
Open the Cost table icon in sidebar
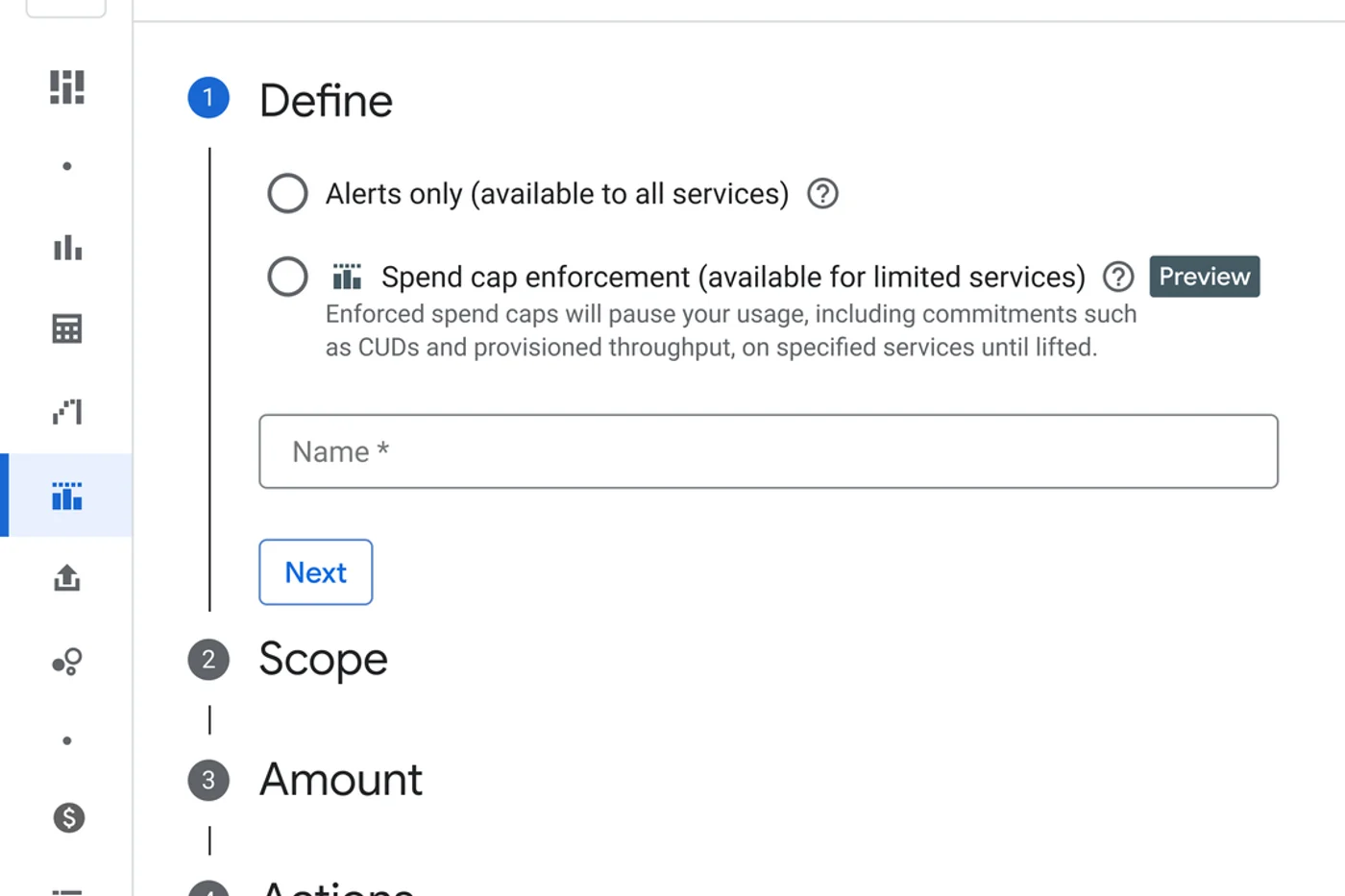67,329
